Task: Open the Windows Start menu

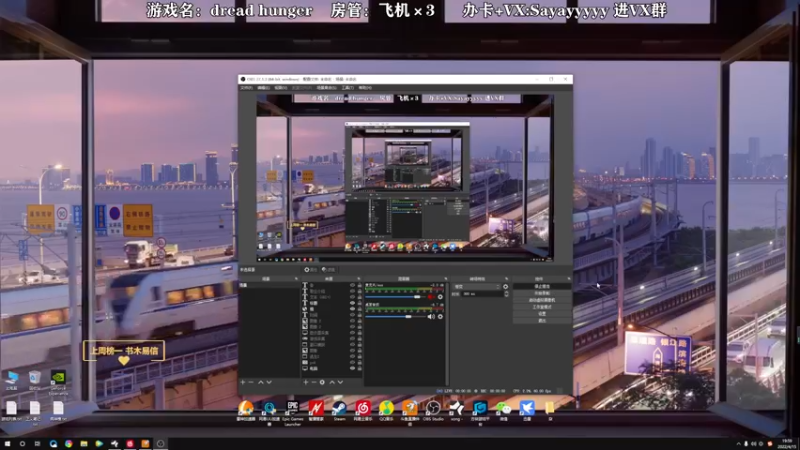Action: tap(7, 444)
